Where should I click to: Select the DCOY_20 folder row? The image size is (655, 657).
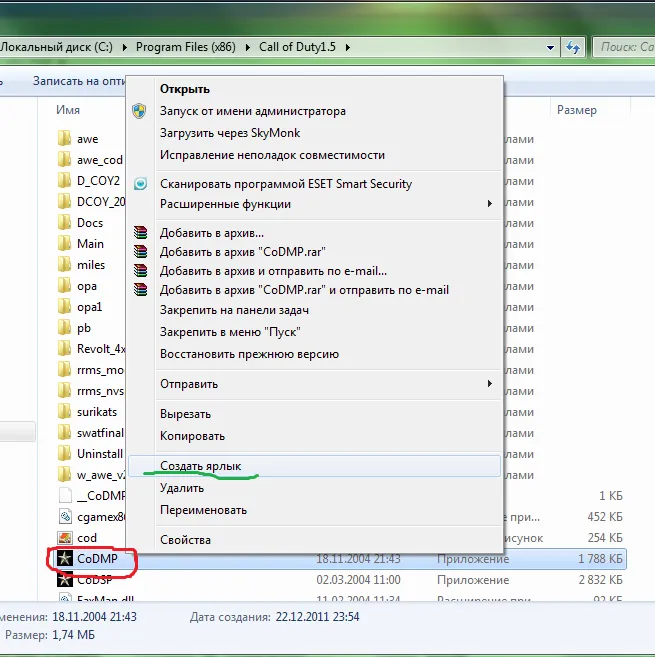[91, 202]
